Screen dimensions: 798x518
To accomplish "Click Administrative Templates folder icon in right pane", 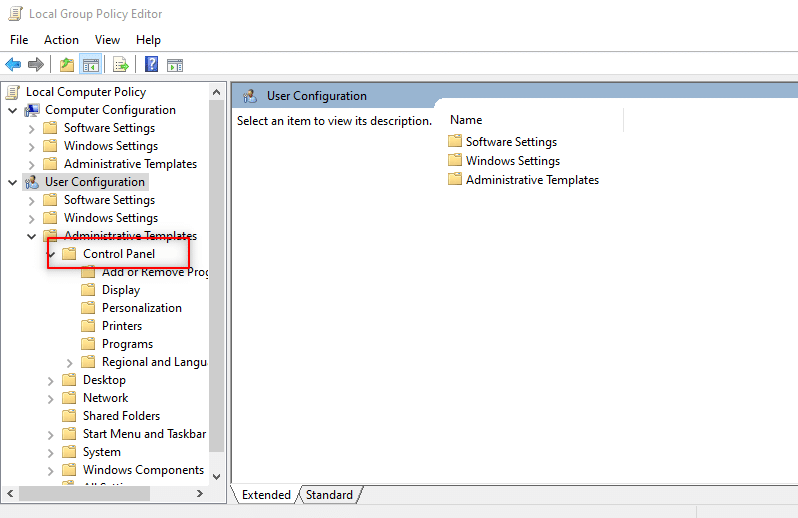I will (455, 180).
